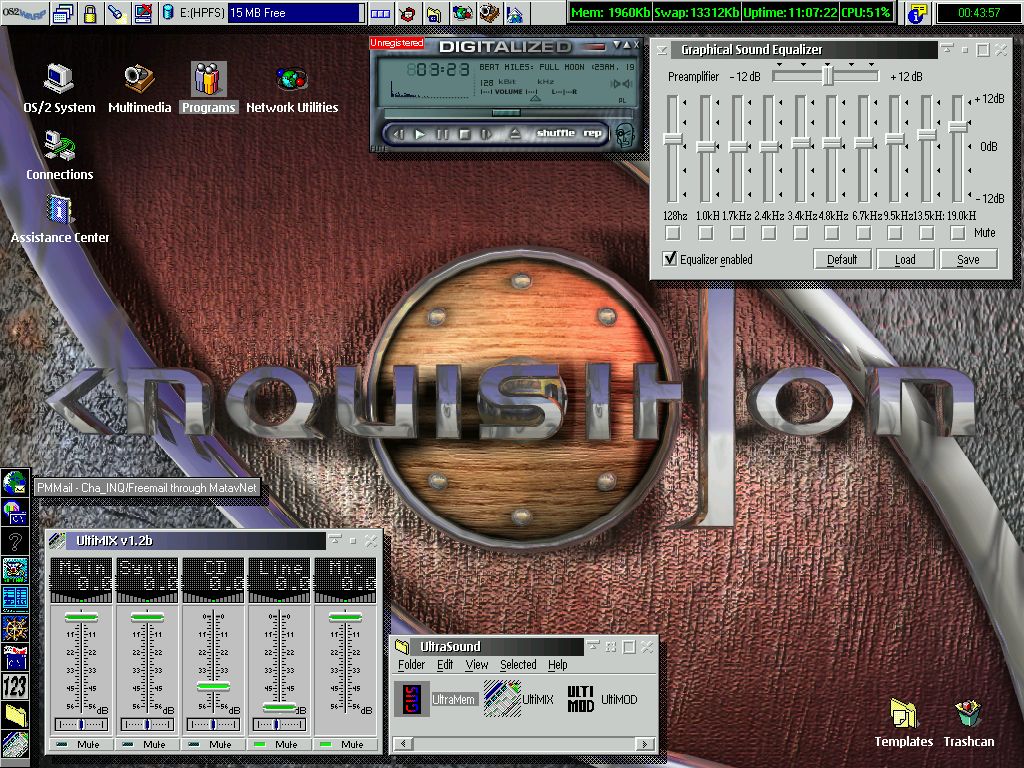The height and width of the screenshot is (768, 1024).
Task: Click the Default button in the equalizer
Action: pyautogui.click(x=842, y=259)
